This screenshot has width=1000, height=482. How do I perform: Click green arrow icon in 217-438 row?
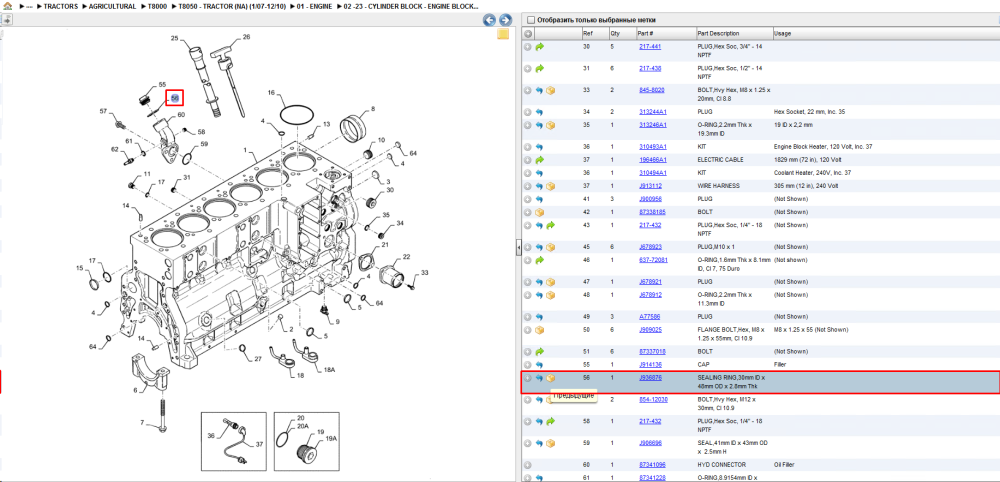pos(540,68)
